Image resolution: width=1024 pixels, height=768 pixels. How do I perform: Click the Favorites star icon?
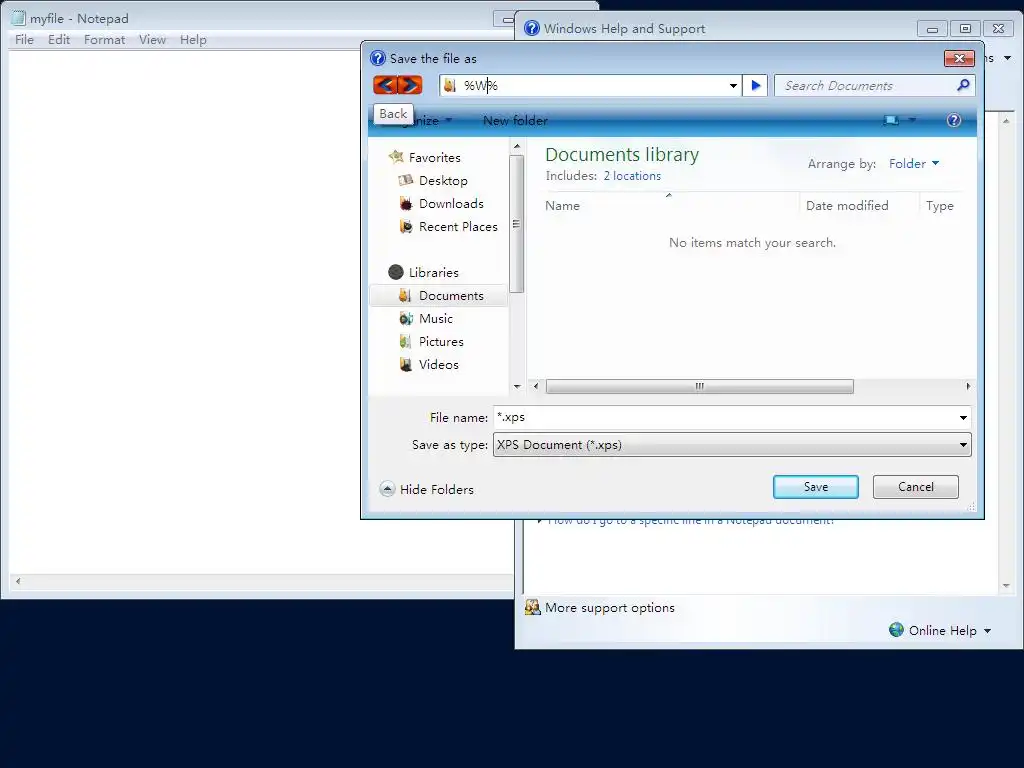(396, 157)
